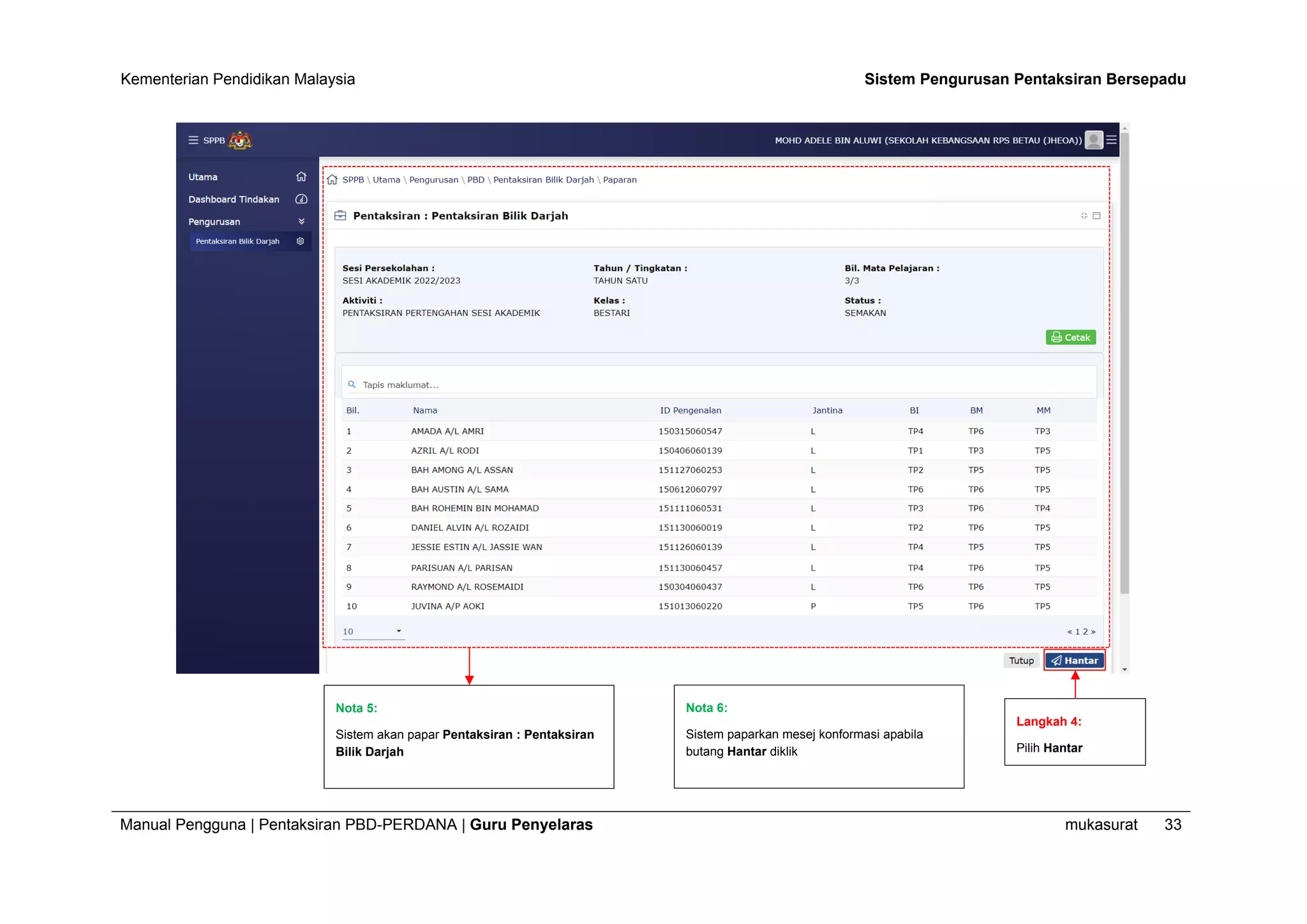This screenshot has height=924, width=1307.
Task: Click the maximize panel icon in card header
Action: point(1096,216)
